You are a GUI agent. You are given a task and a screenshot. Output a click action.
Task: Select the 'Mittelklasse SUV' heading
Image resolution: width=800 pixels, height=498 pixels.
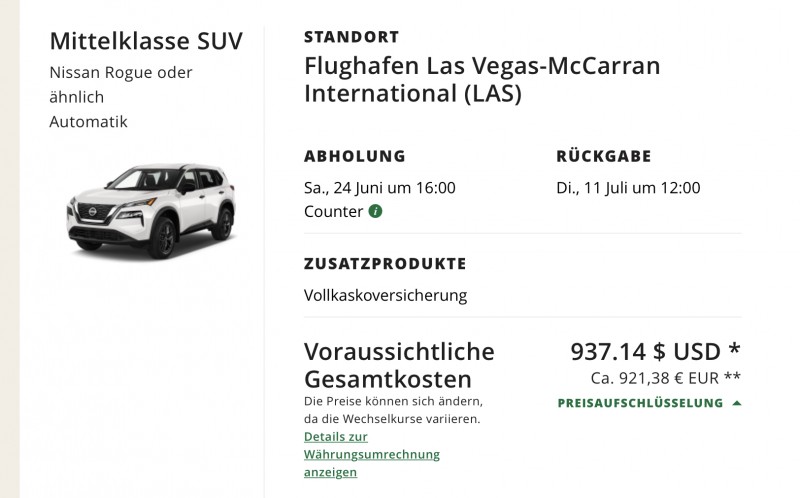(145, 41)
